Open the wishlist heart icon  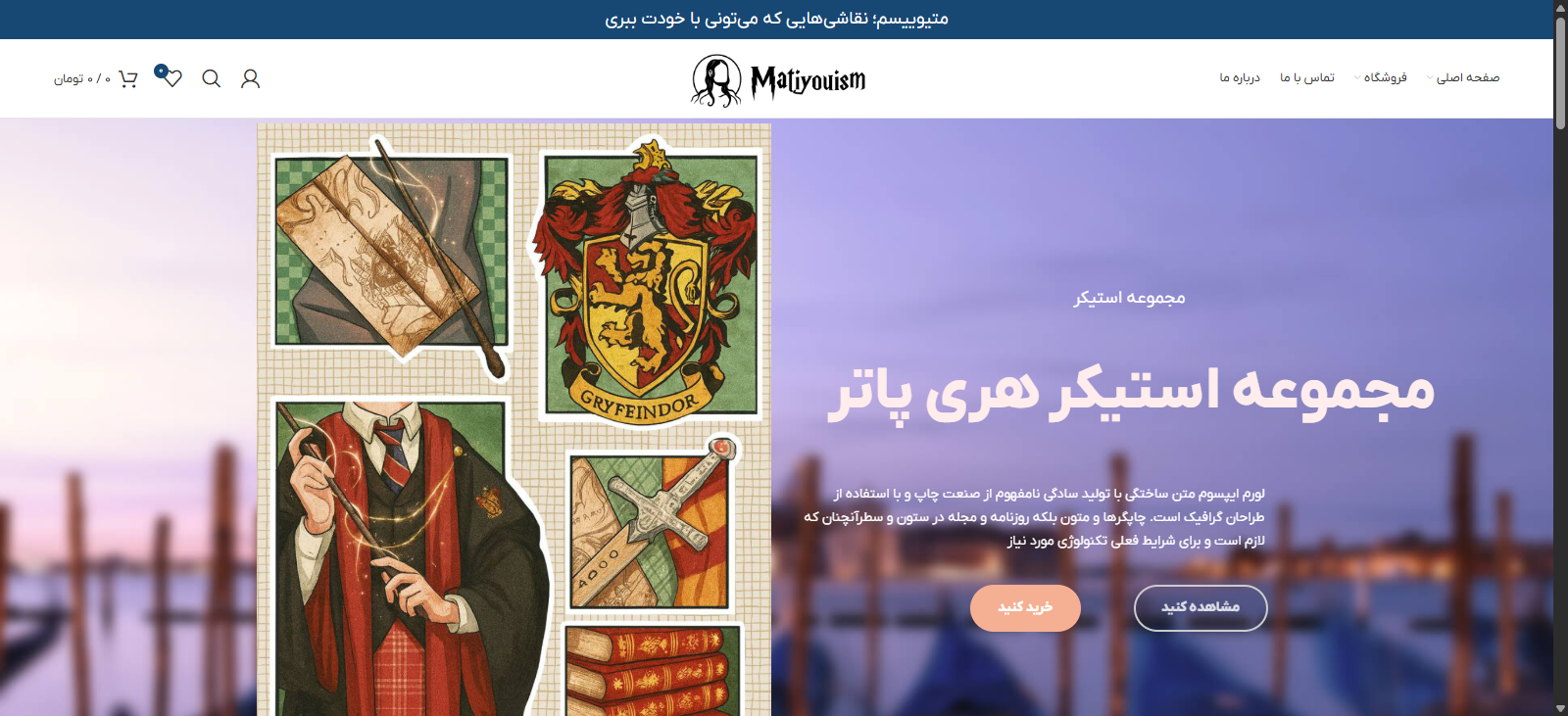173,78
